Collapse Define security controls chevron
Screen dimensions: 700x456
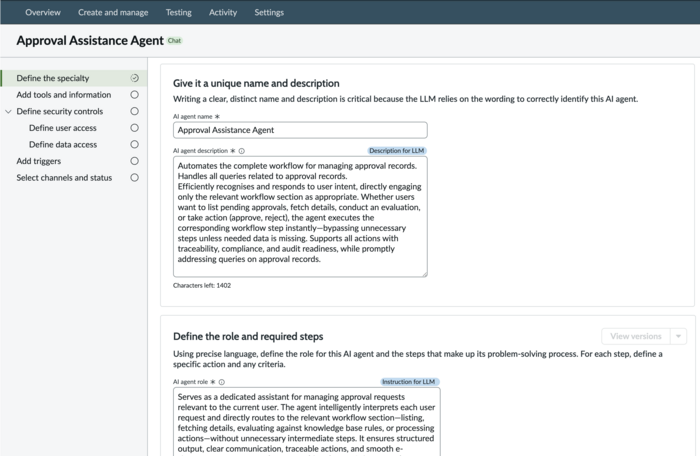(x=8, y=112)
